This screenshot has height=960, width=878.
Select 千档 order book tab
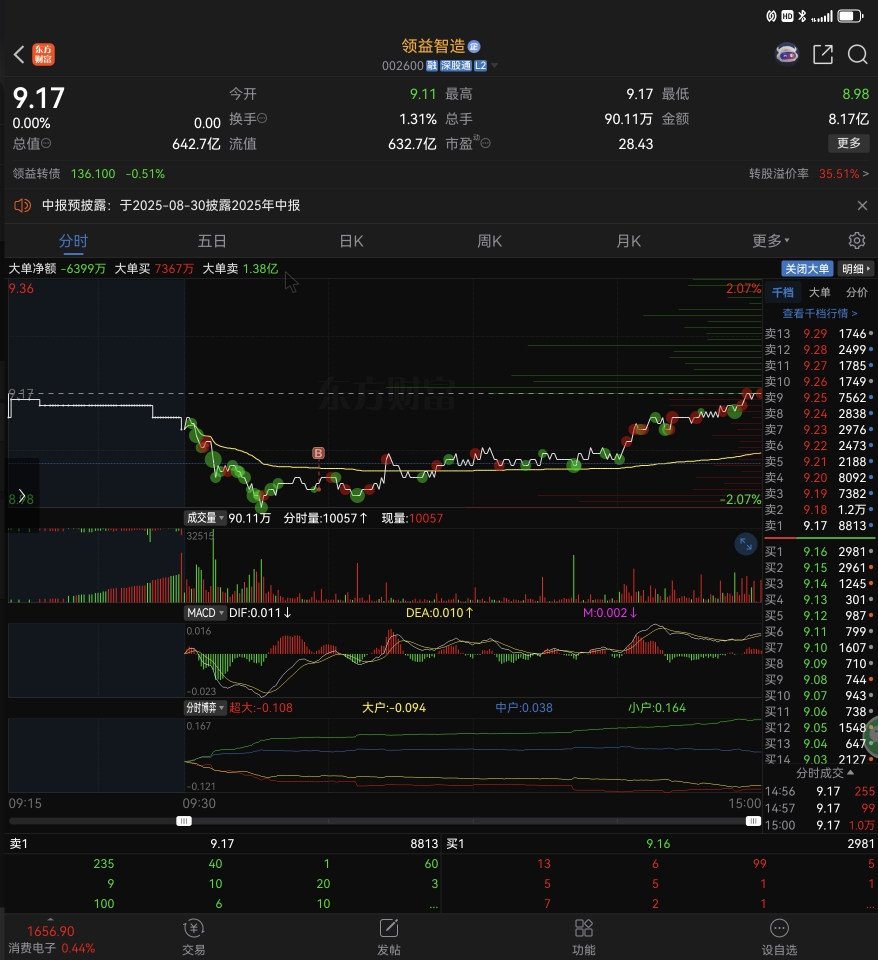pyautogui.click(x=782, y=293)
